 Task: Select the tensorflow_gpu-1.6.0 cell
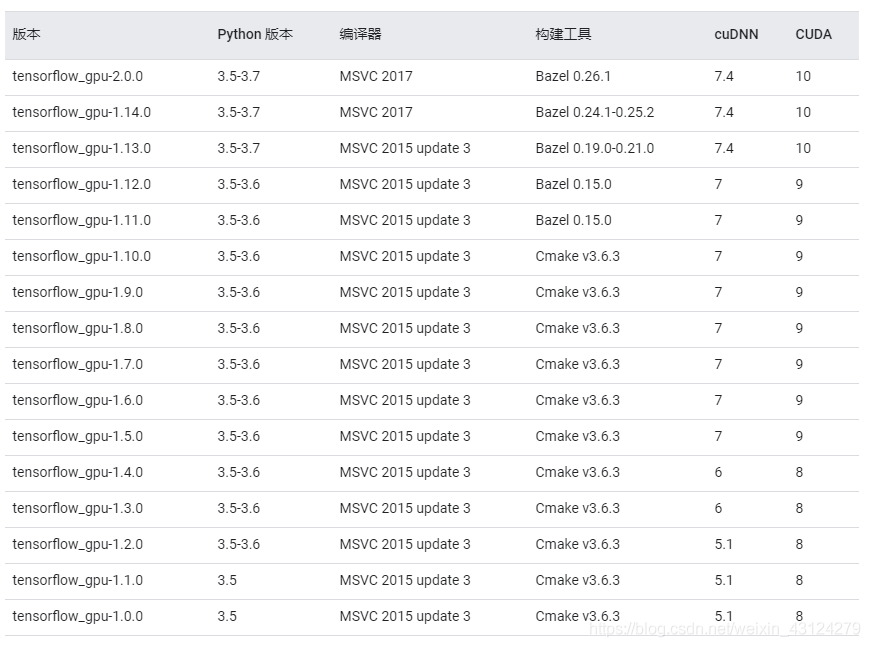coord(78,401)
